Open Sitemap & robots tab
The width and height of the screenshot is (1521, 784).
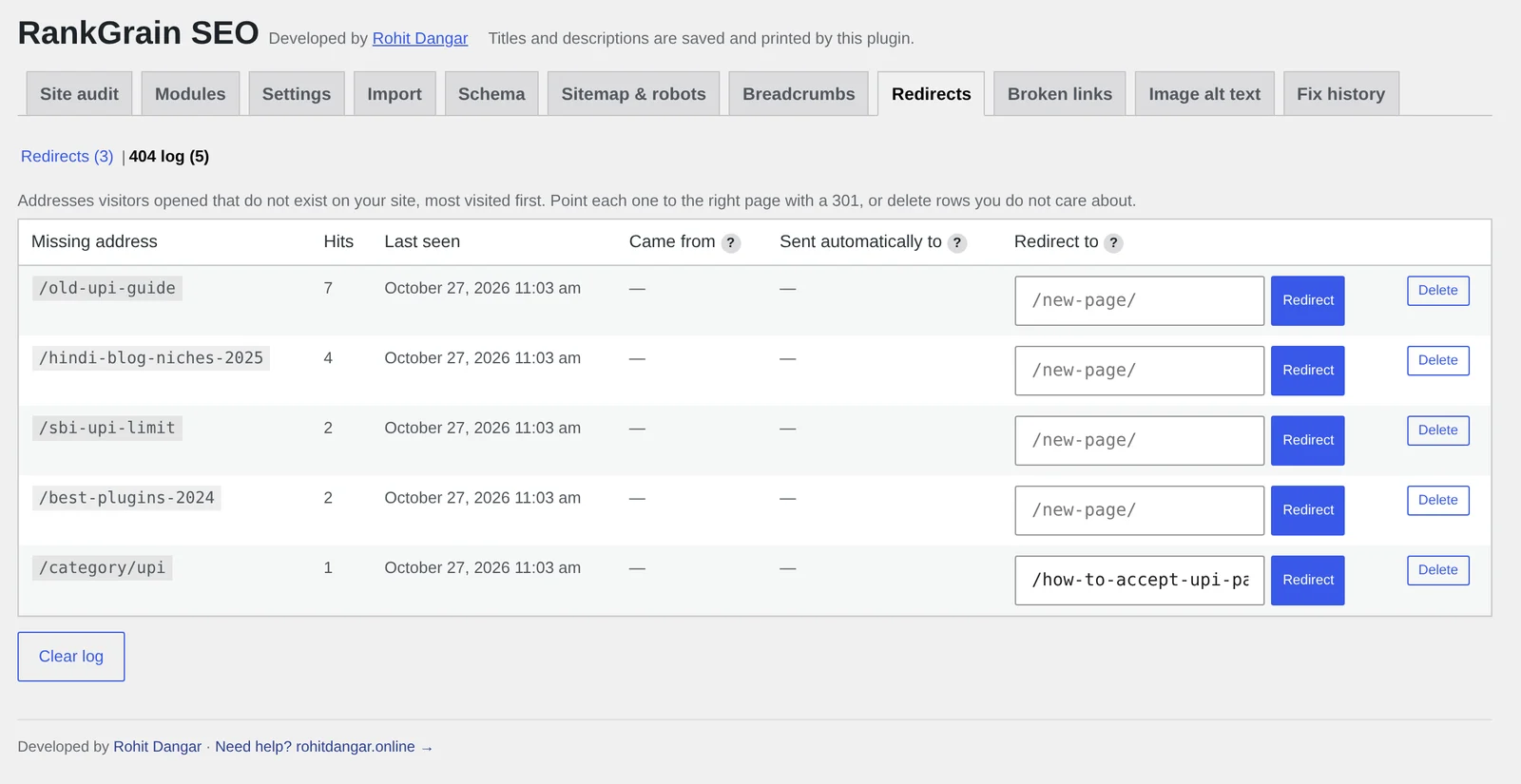634,94
